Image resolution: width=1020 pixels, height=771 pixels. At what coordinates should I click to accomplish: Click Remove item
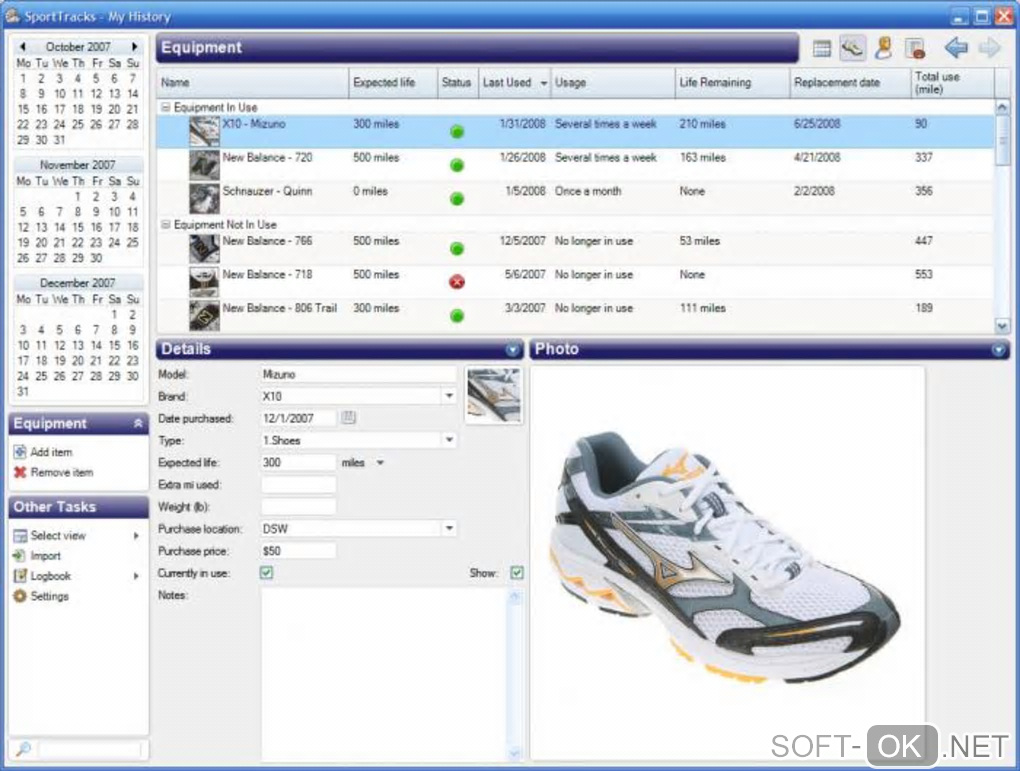(x=62, y=472)
